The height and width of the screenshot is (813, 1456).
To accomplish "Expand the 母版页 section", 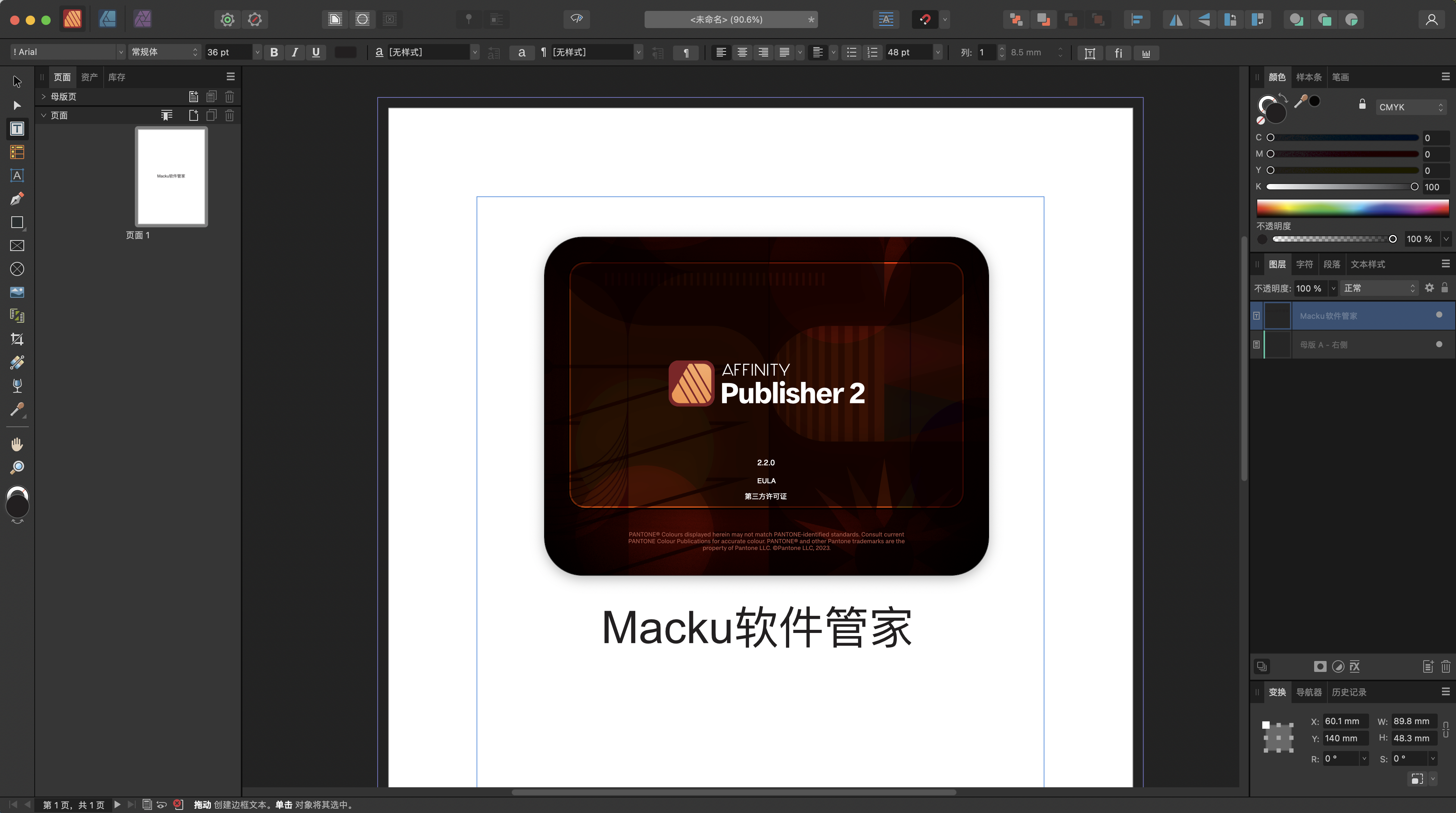I will [44, 97].
